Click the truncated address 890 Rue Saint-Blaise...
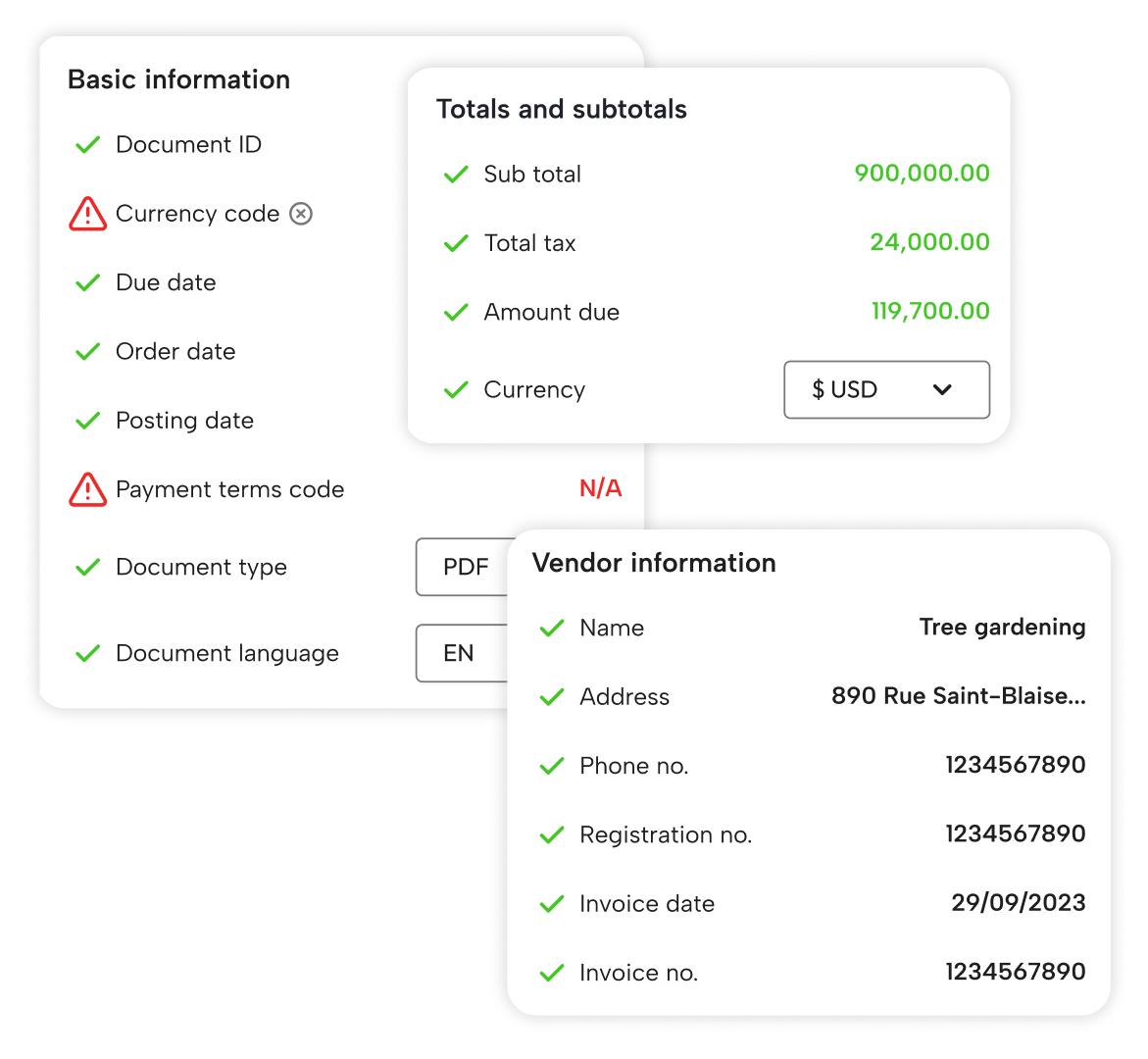Viewport: 1148px width, 1059px height. [x=958, y=696]
